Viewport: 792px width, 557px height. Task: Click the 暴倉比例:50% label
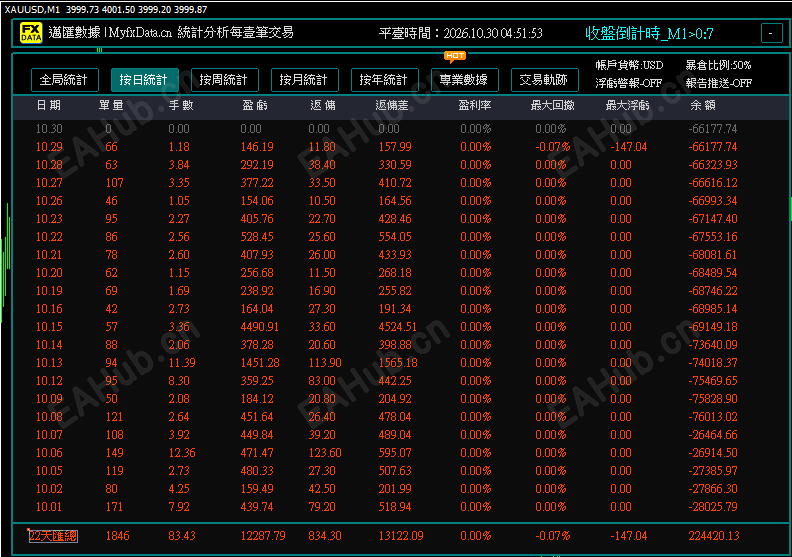pos(718,65)
